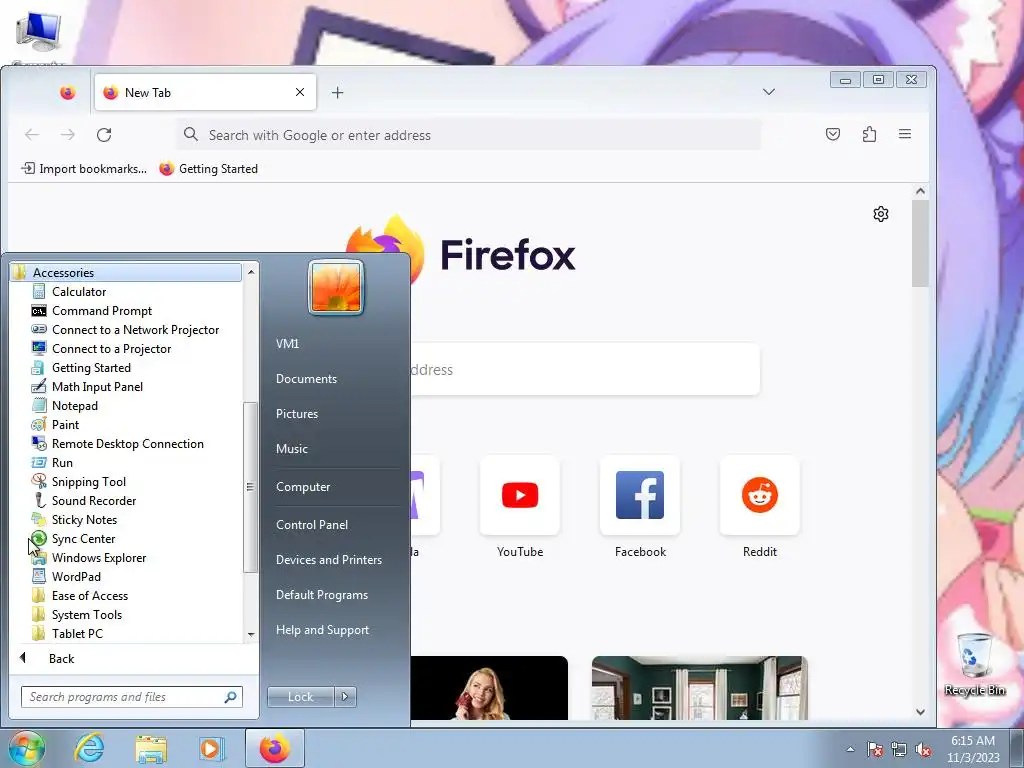Open Getting Started in Accessories
Screen dimensions: 1024x768
91,368
